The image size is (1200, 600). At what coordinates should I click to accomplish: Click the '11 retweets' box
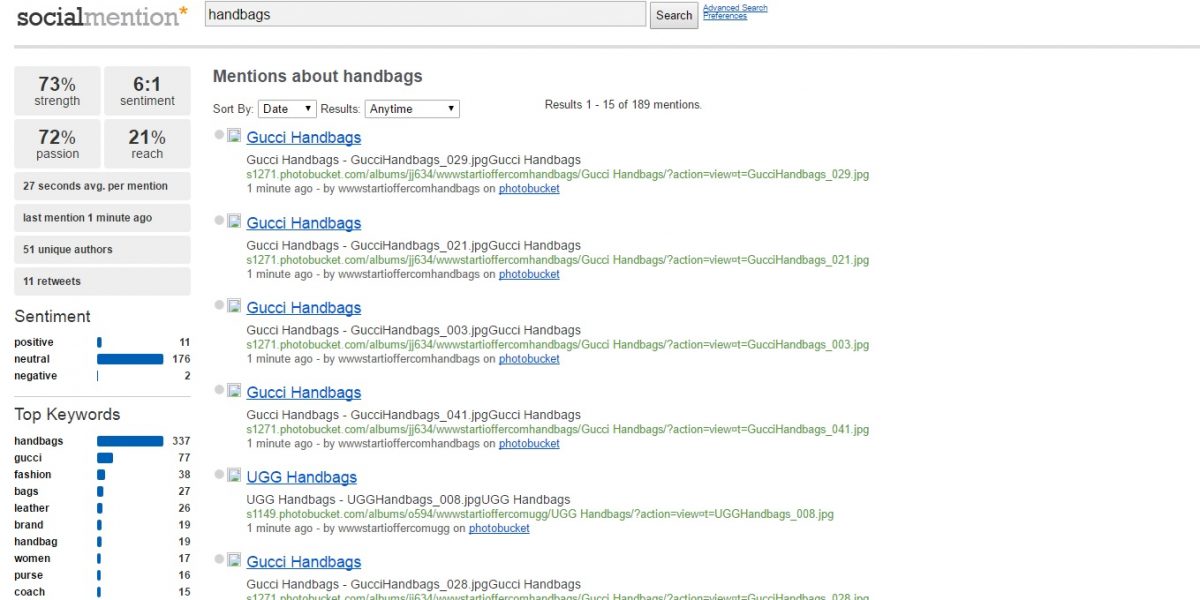click(x=102, y=281)
